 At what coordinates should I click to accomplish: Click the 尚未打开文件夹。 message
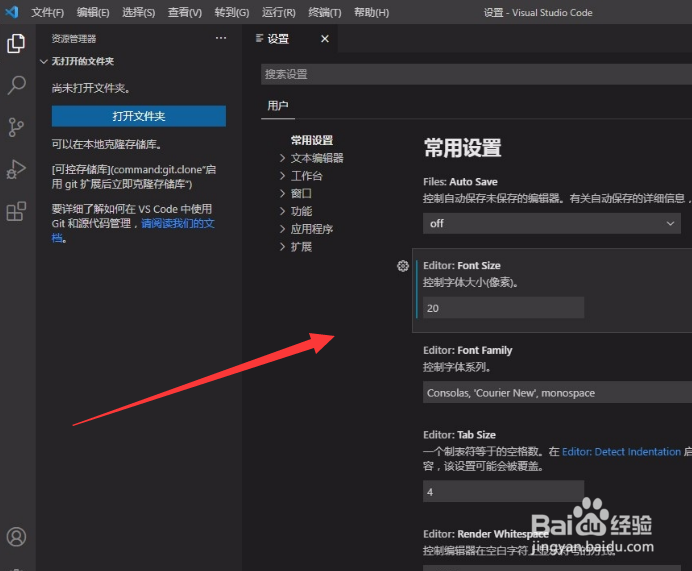coord(91,88)
